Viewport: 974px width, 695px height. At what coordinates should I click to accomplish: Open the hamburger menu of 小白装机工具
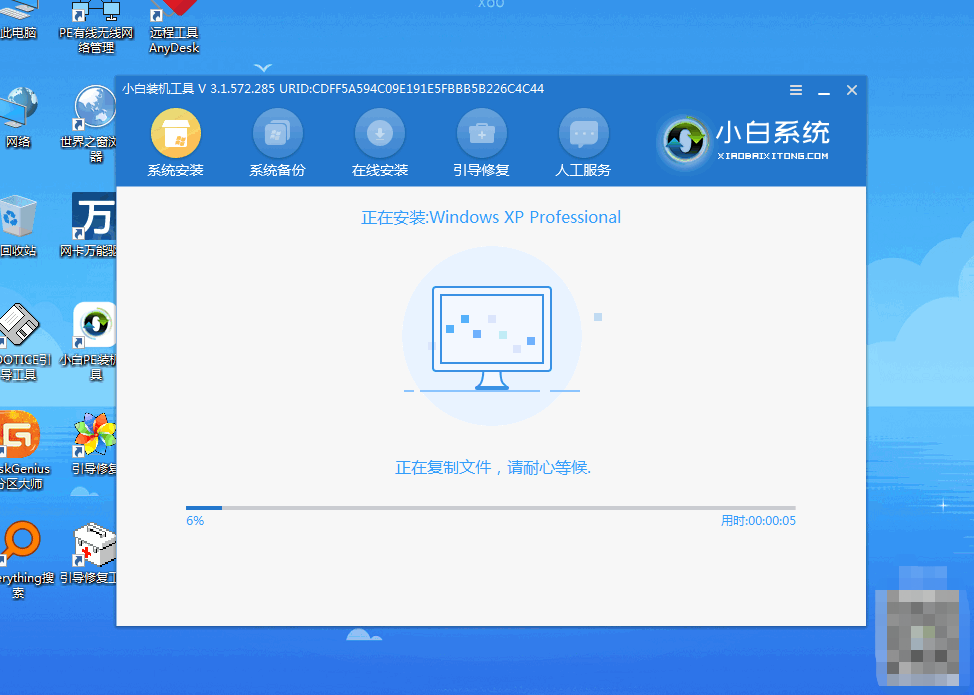click(x=795, y=90)
